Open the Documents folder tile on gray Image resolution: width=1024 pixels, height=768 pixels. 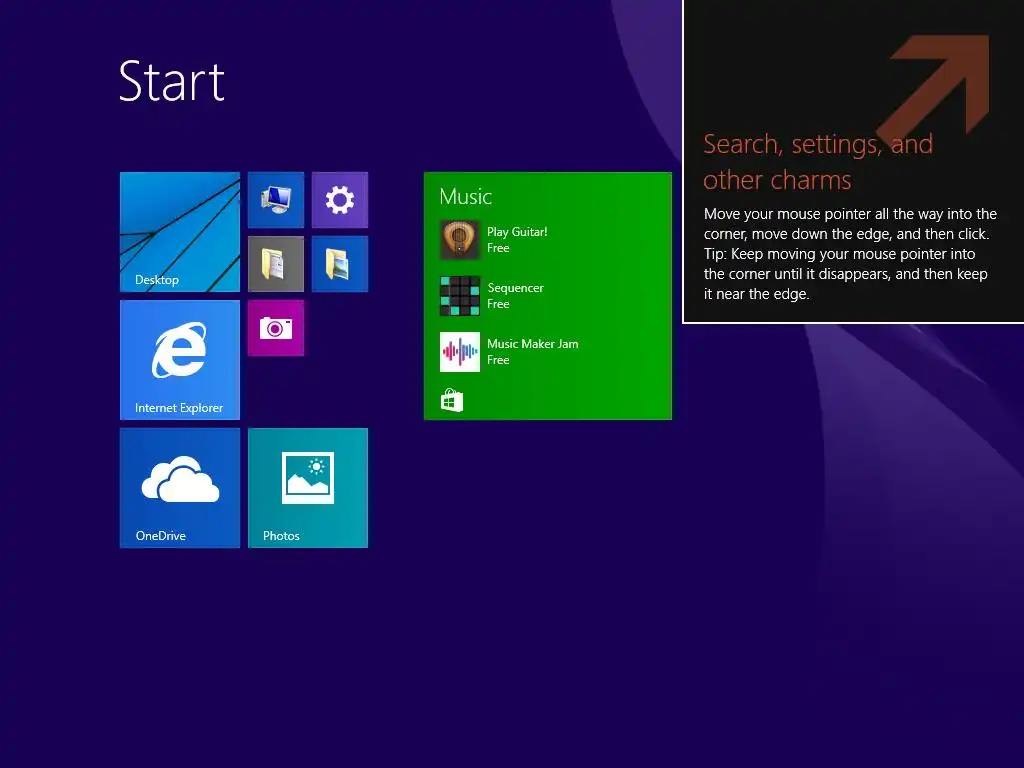[x=276, y=264]
